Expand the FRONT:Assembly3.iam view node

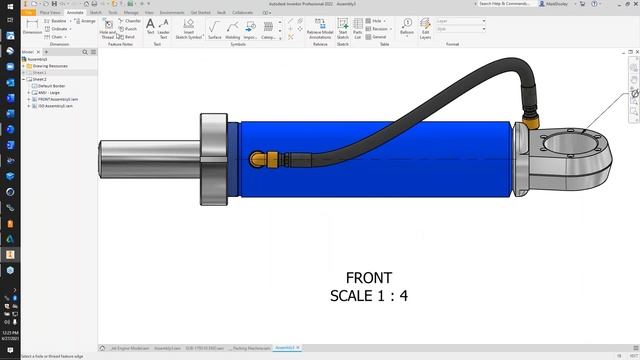(29, 99)
